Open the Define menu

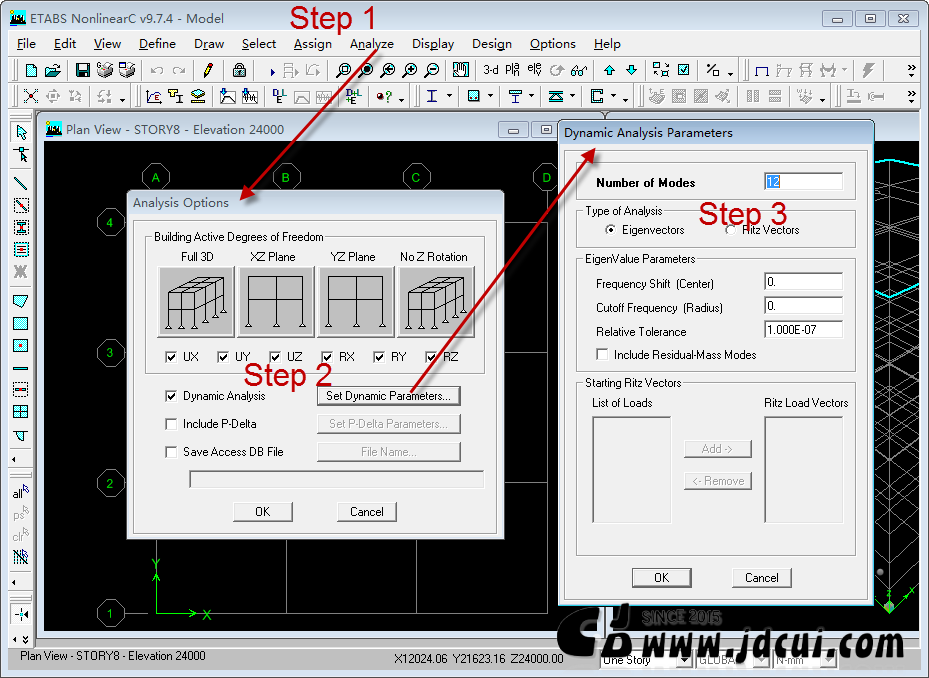click(157, 44)
